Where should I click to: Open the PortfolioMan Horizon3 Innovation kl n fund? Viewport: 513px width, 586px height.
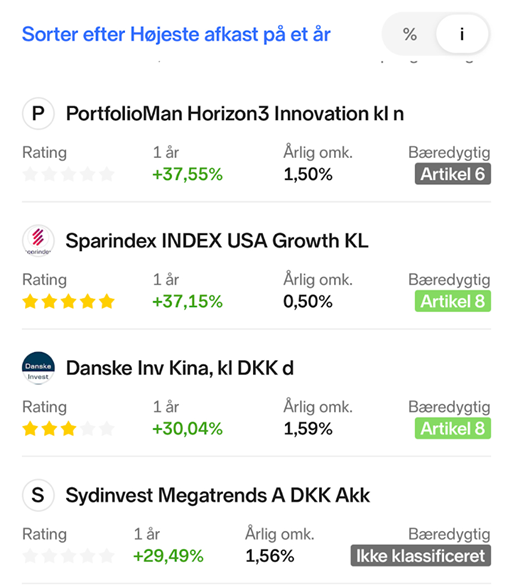235,114
